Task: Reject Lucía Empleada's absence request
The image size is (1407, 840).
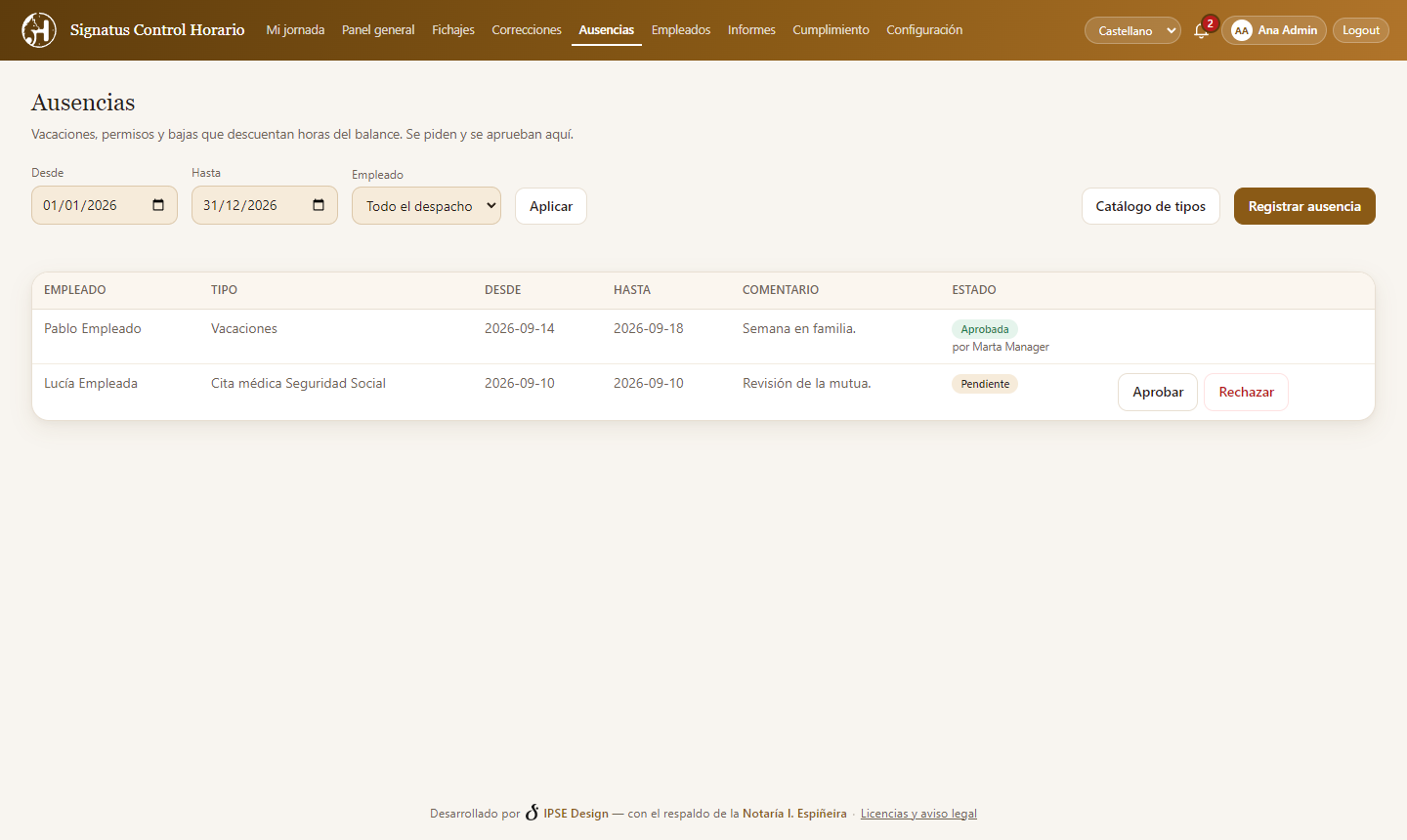Action: [1246, 392]
